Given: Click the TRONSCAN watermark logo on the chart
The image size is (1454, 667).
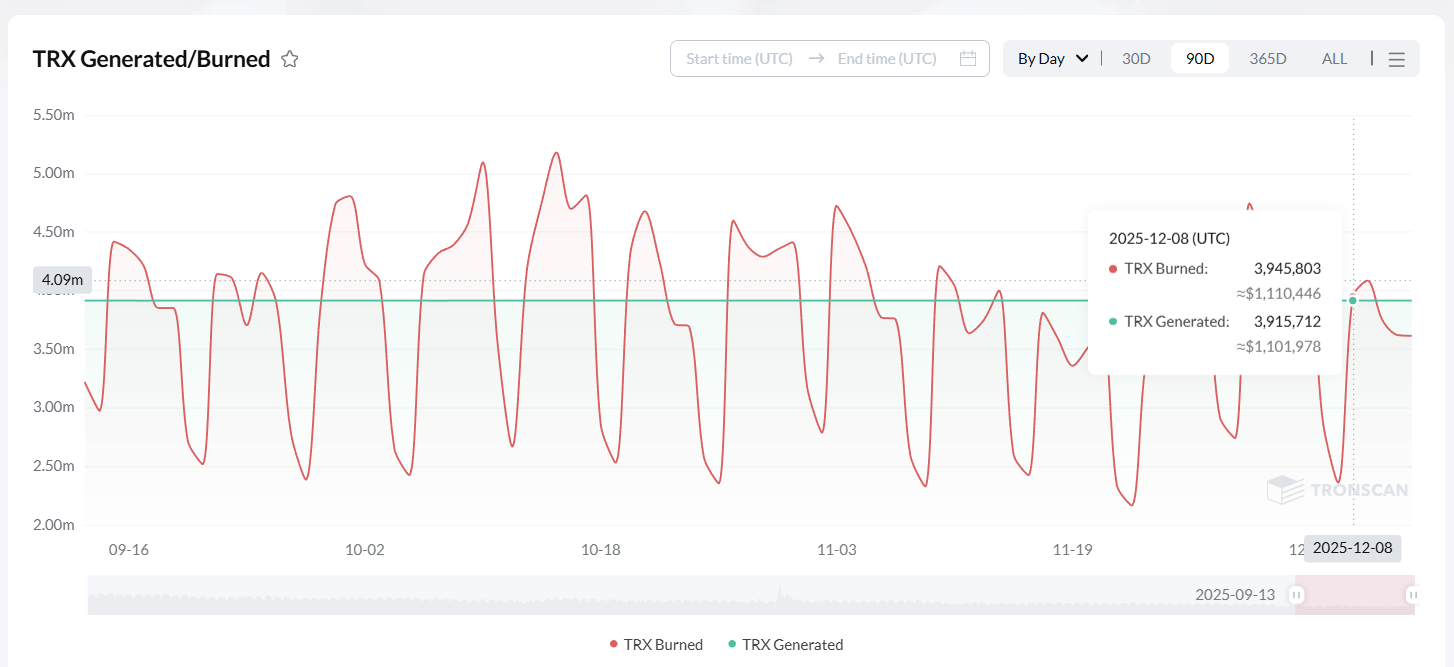Looking at the screenshot, I should pos(1337,490).
